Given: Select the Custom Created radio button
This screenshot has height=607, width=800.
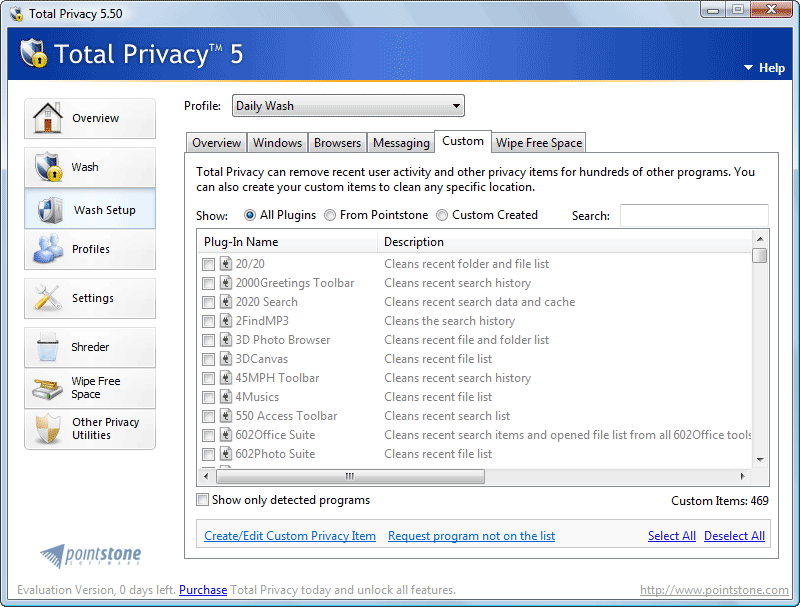Looking at the screenshot, I should tap(442, 215).
